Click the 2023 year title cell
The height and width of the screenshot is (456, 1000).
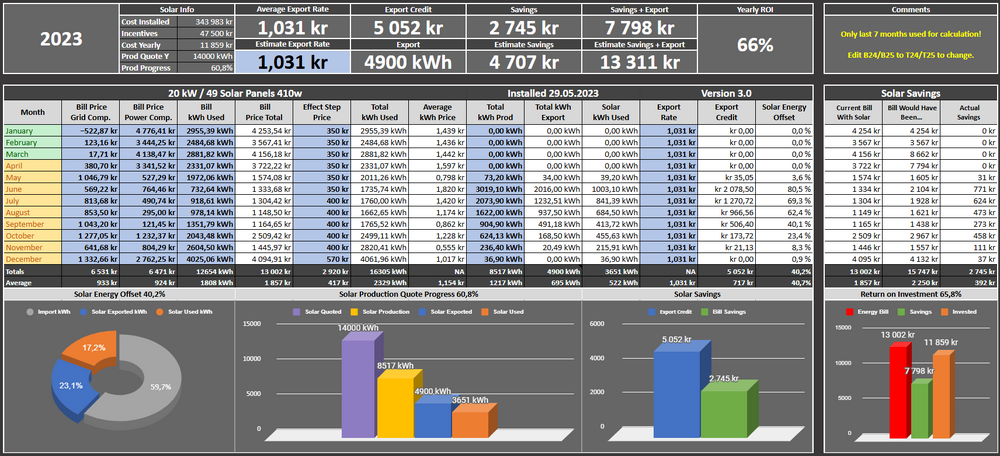[x=60, y=39]
